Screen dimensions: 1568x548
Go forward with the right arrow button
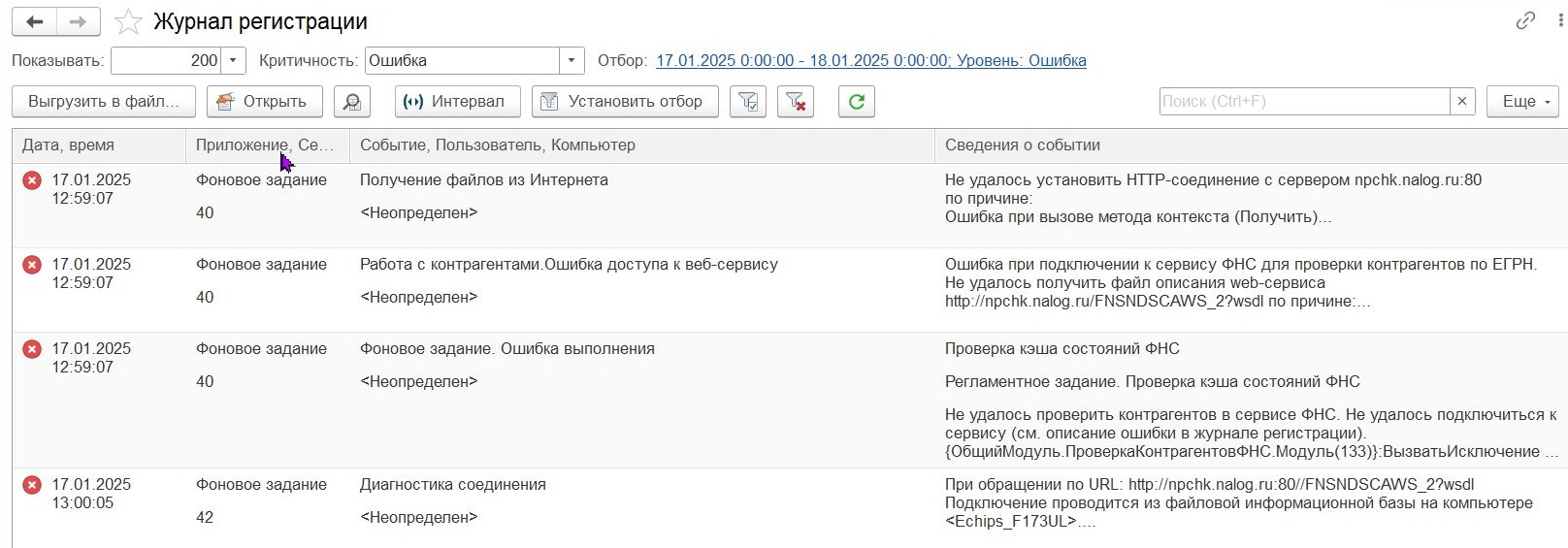(79, 21)
